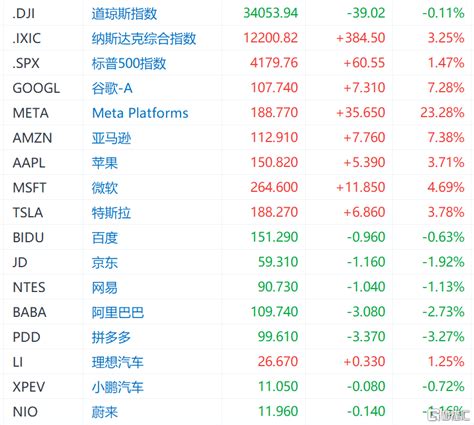Open the 纳斯达克综合指数 link
The height and width of the screenshot is (425, 474).
pyautogui.click(x=144, y=38)
